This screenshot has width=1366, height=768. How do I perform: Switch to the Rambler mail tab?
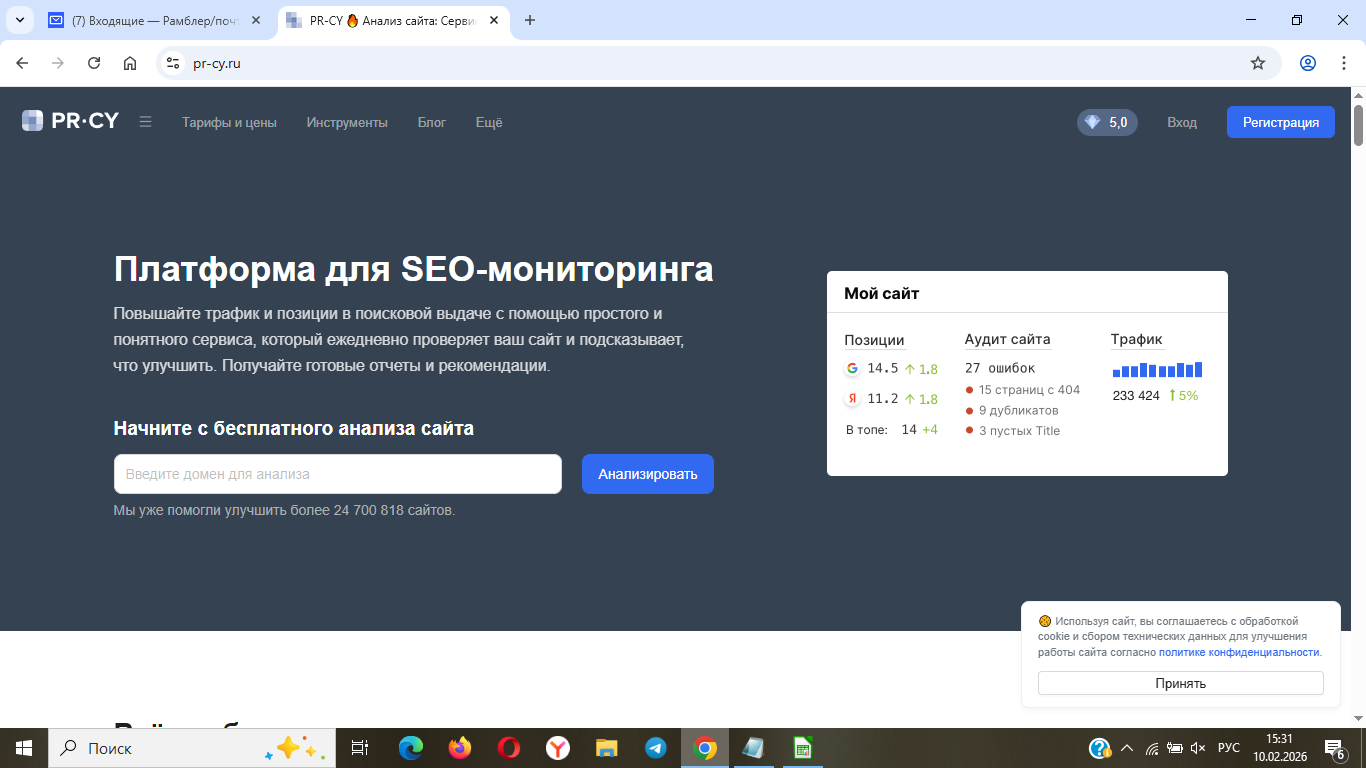coord(155,20)
